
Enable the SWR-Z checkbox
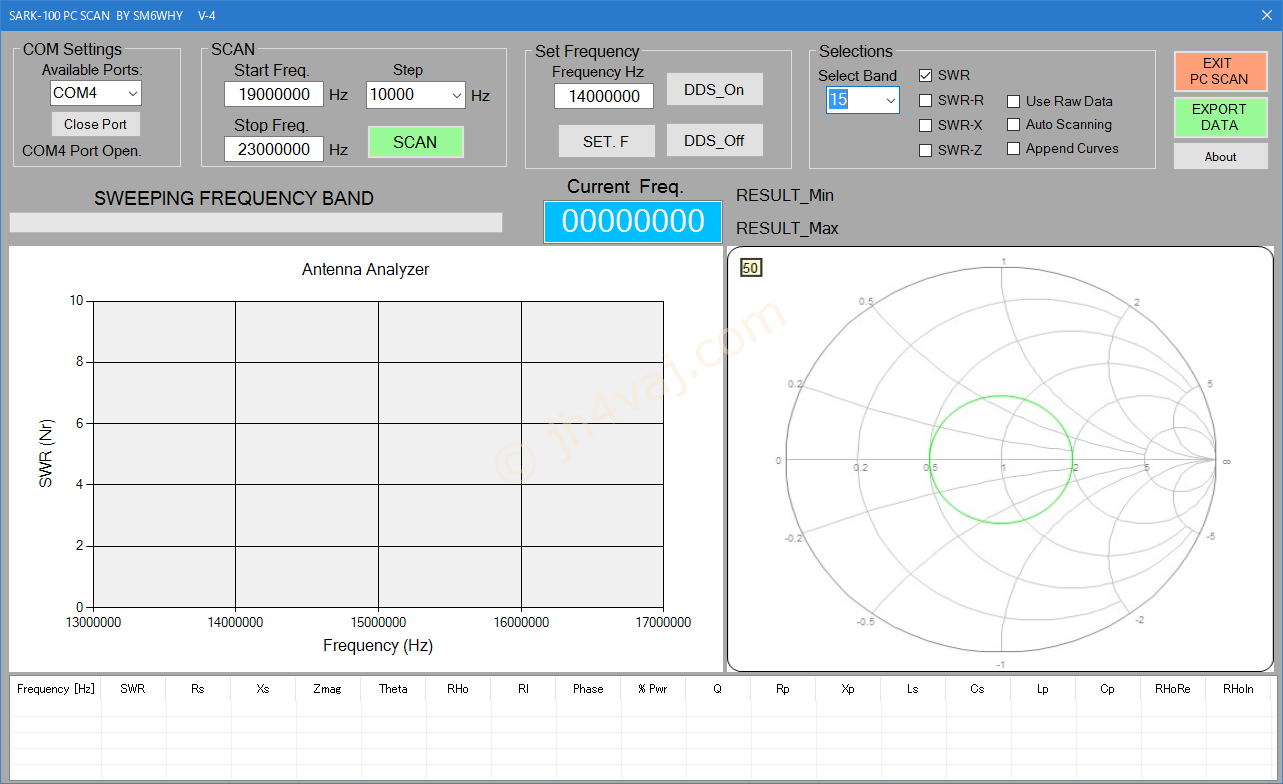pos(925,150)
